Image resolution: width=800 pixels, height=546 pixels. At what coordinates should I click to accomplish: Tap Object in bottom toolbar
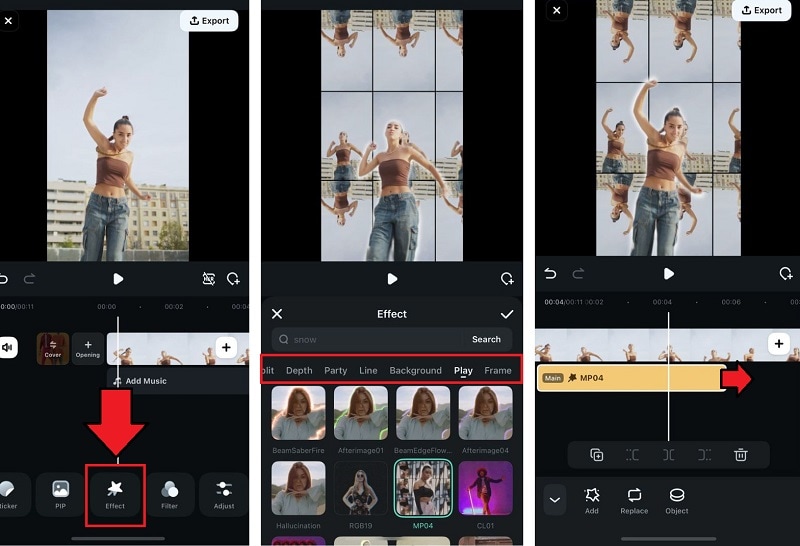coord(677,501)
